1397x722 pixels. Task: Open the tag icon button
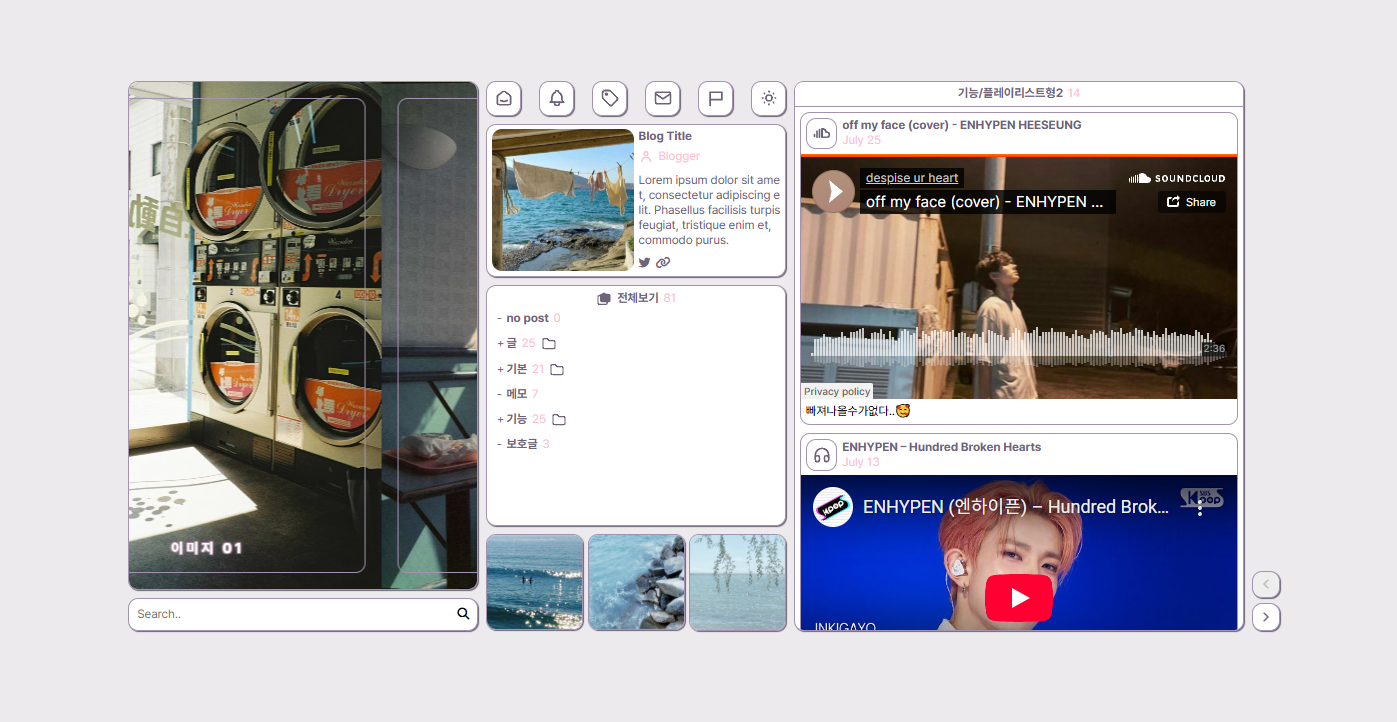610,98
